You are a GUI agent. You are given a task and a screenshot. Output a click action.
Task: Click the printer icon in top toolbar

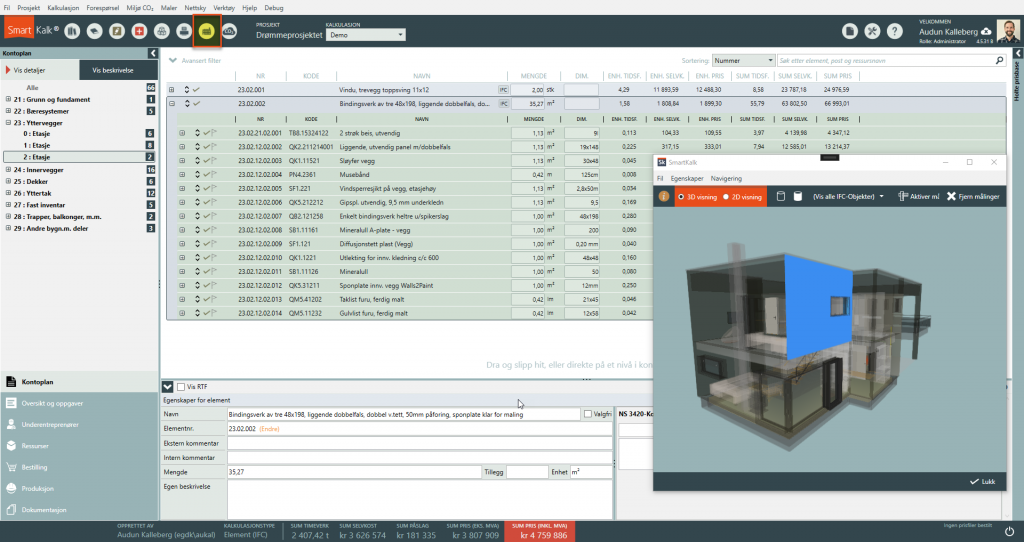[184, 31]
